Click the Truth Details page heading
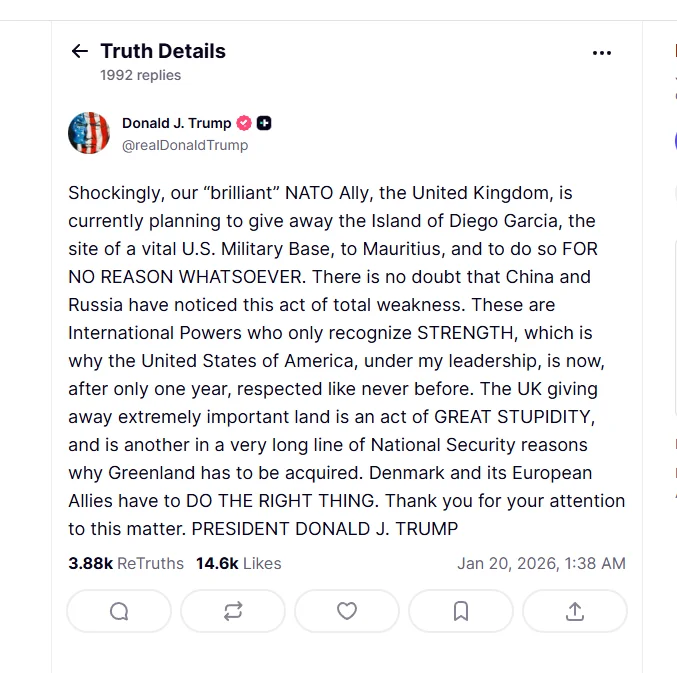The height and width of the screenshot is (673, 677). tap(163, 51)
